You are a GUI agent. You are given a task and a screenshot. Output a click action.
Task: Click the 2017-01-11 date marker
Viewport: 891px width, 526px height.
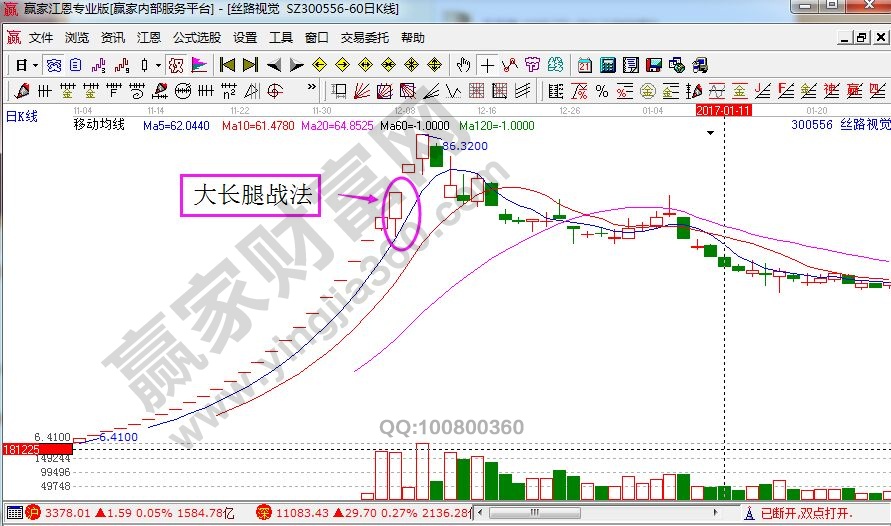pyautogui.click(x=723, y=109)
